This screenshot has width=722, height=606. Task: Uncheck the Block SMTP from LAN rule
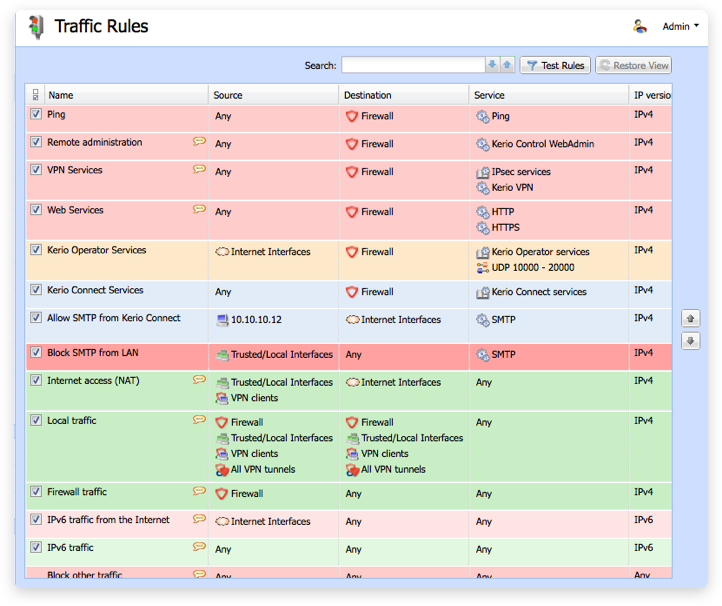(36, 353)
